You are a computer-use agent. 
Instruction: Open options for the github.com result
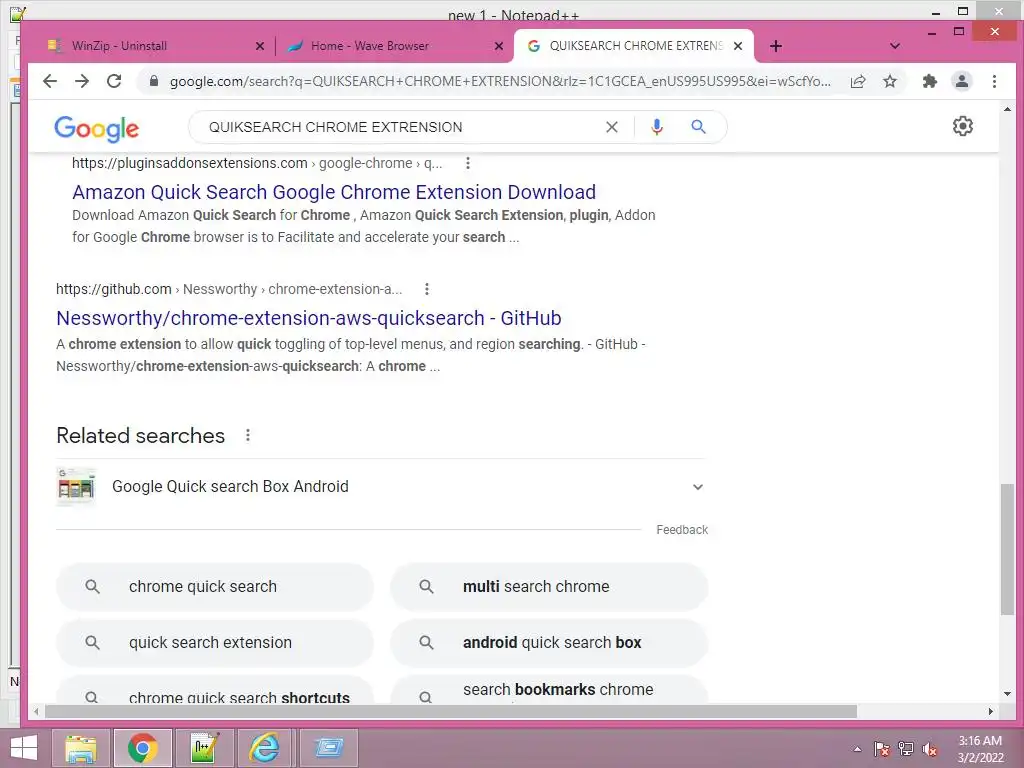[x=426, y=289]
